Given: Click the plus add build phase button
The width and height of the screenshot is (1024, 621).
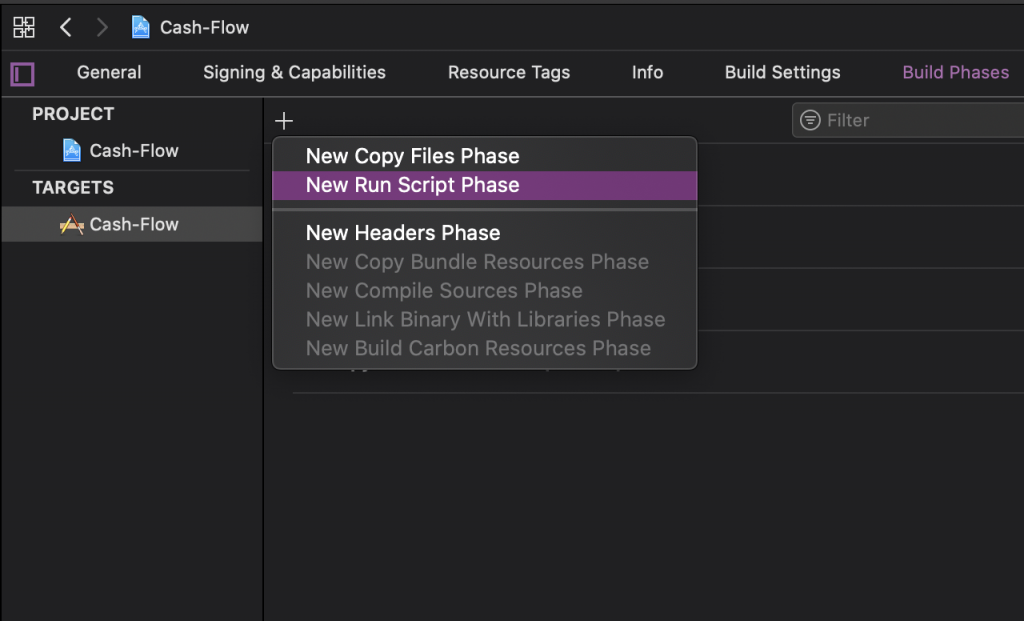Looking at the screenshot, I should pyautogui.click(x=284, y=121).
